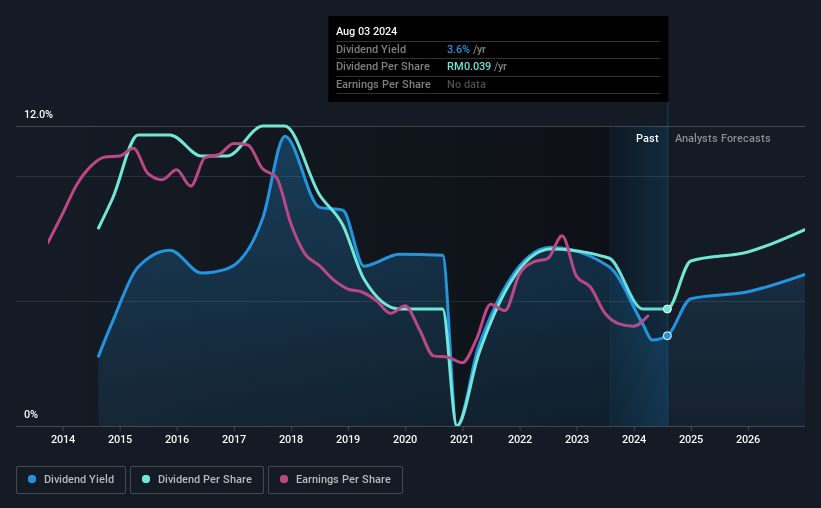Click the blue Dividend Yield data point marker
The image size is (821, 508).
point(667,336)
